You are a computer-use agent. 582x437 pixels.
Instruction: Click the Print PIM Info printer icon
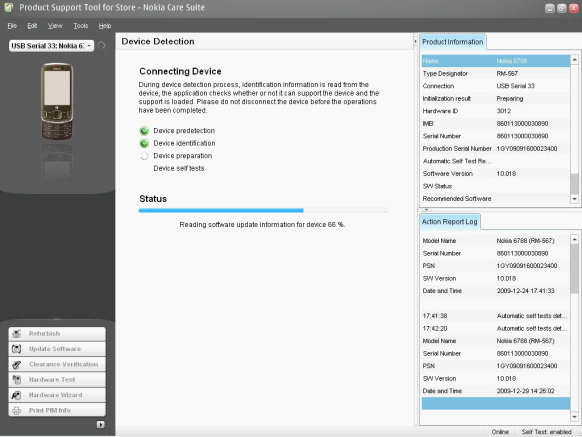coord(16,410)
